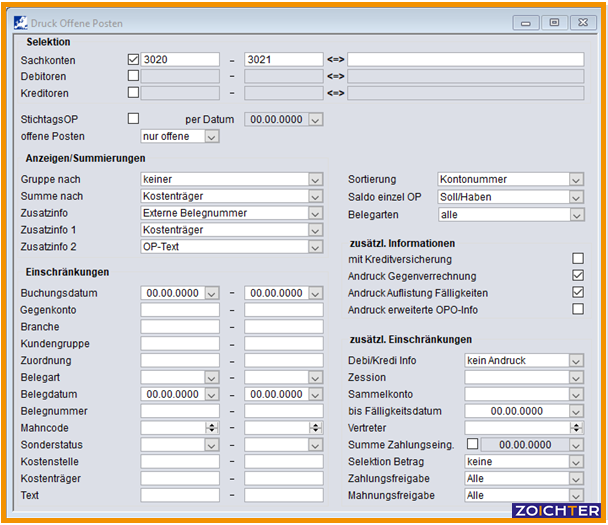Open the Debi/Kredi Info dropdown

point(575,360)
